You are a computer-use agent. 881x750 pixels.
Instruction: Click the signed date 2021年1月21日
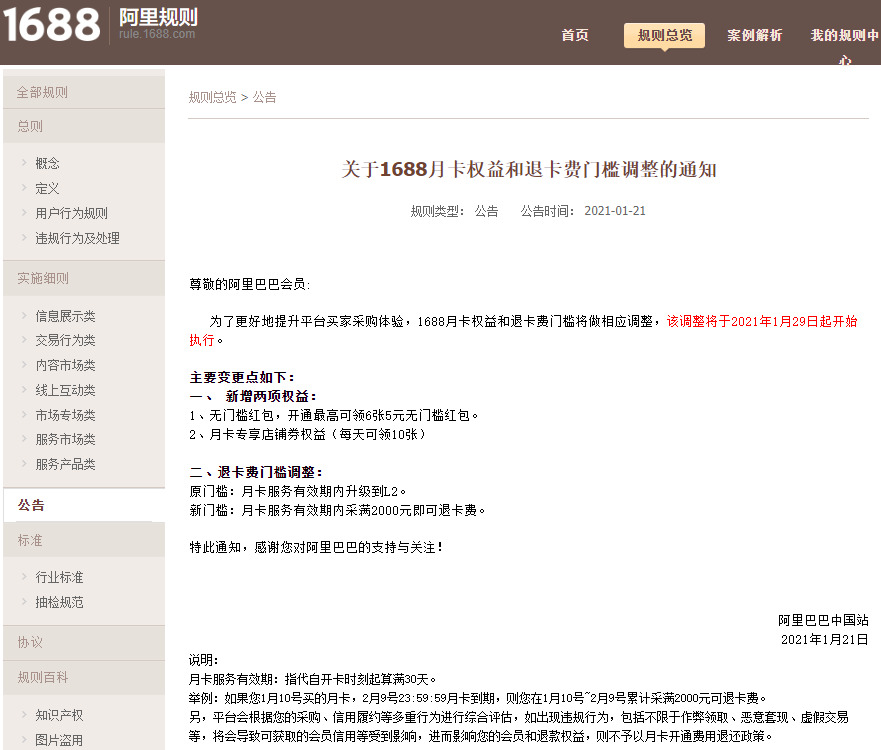coord(825,639)
